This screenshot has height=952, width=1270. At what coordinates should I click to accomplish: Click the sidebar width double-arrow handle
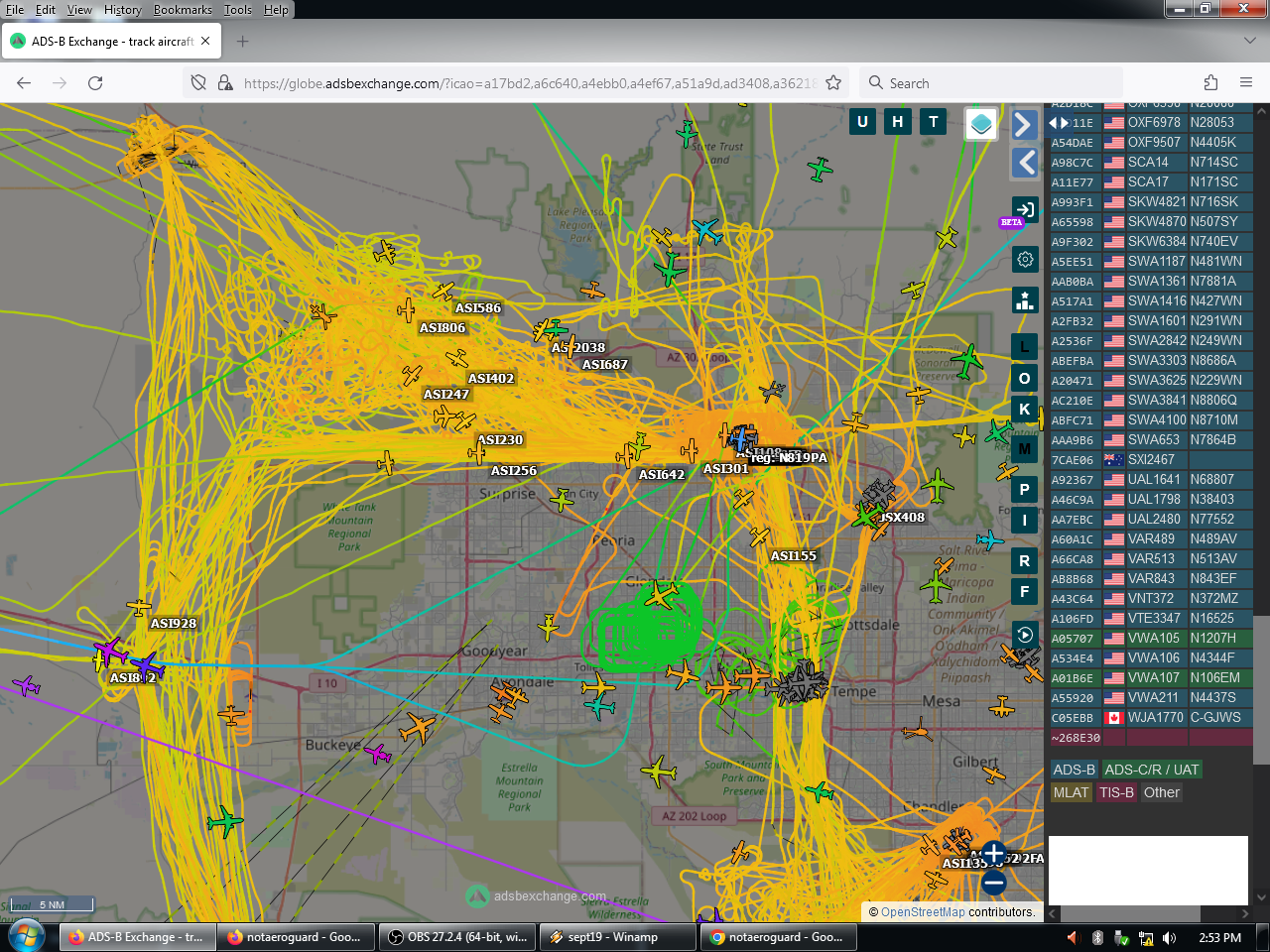[x=1059, y=123]
